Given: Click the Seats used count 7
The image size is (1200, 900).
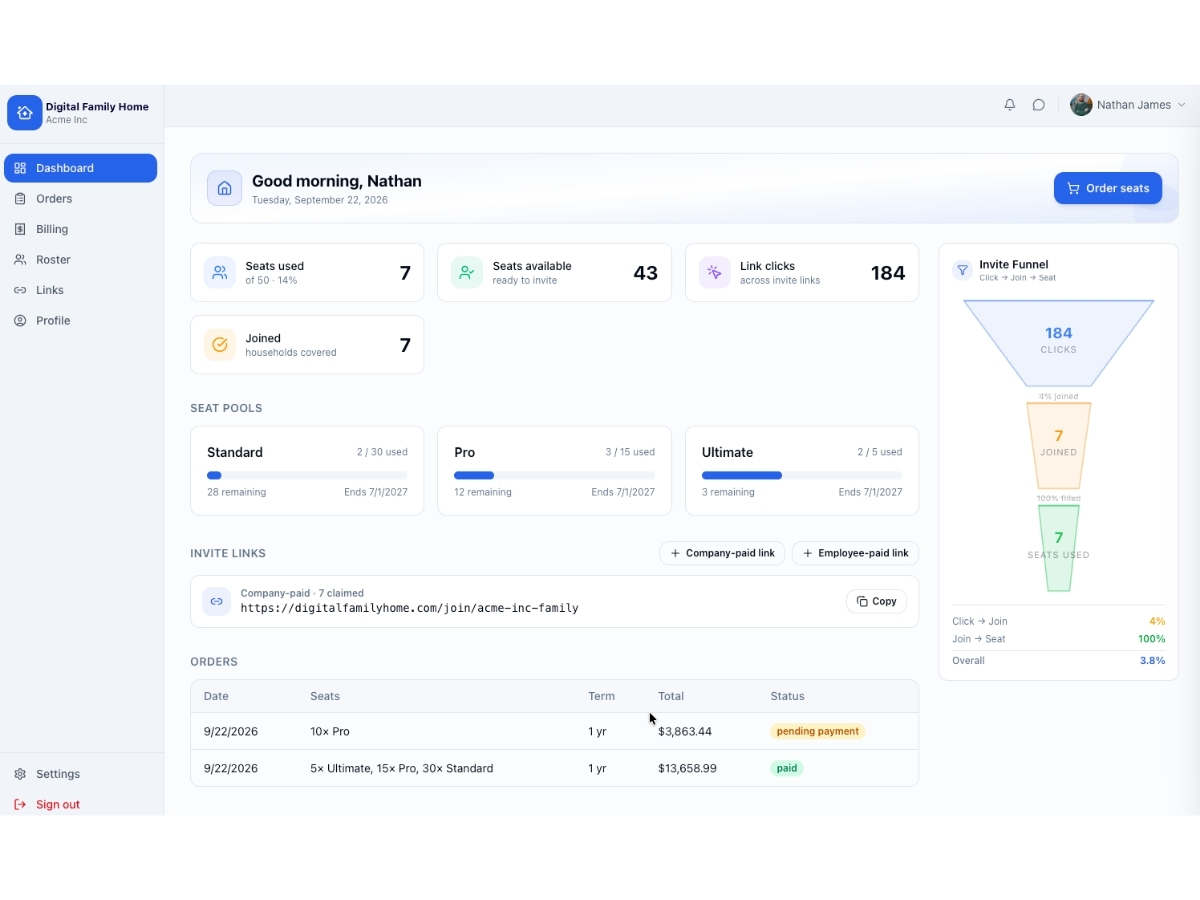Looking at the screenshot, I should coord(405,273).
